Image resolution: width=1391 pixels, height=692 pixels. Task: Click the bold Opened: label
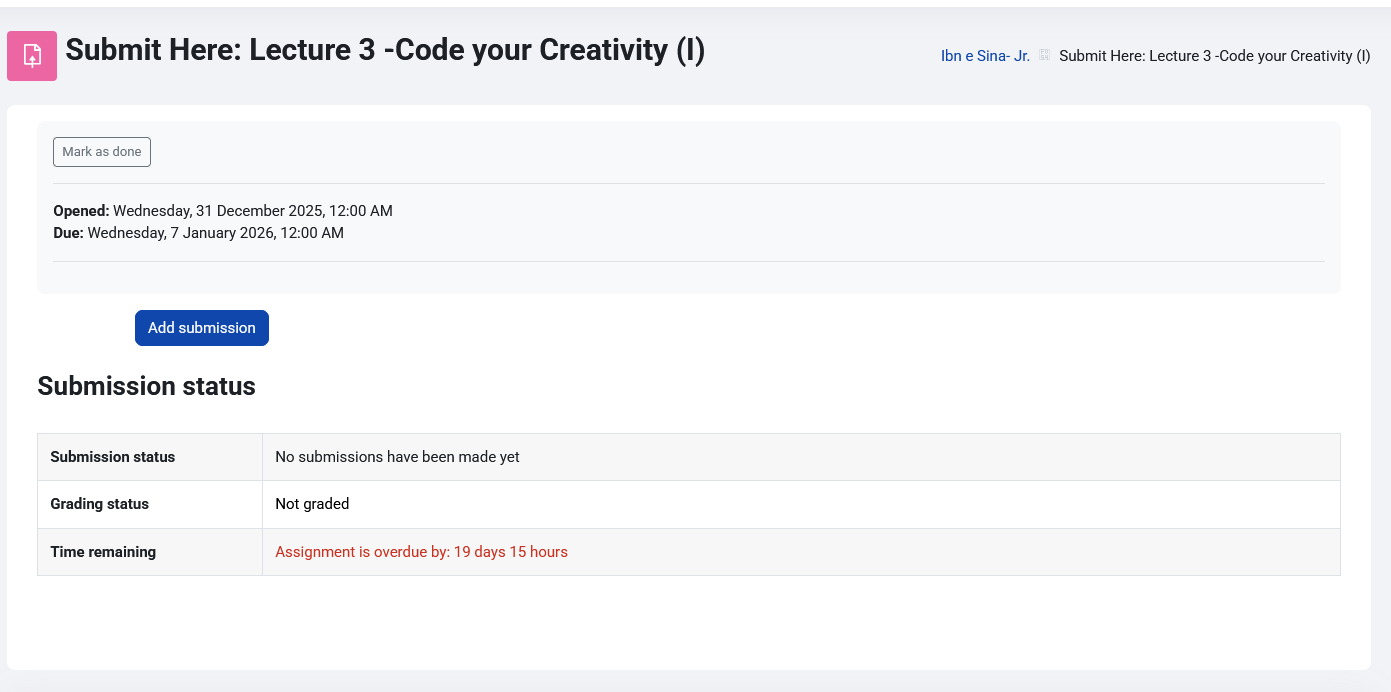click(x=81, y=211)
